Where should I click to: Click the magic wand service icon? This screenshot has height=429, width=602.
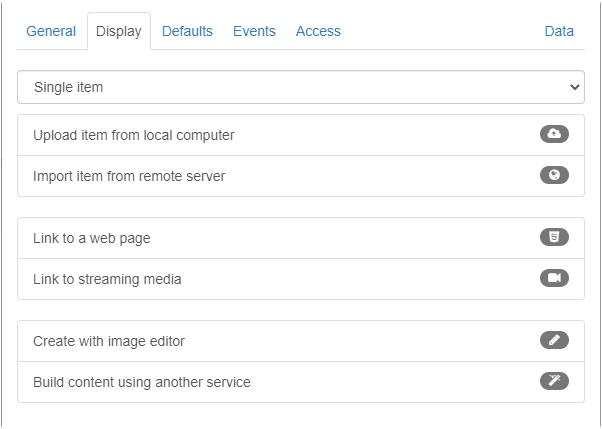(554, 381)
